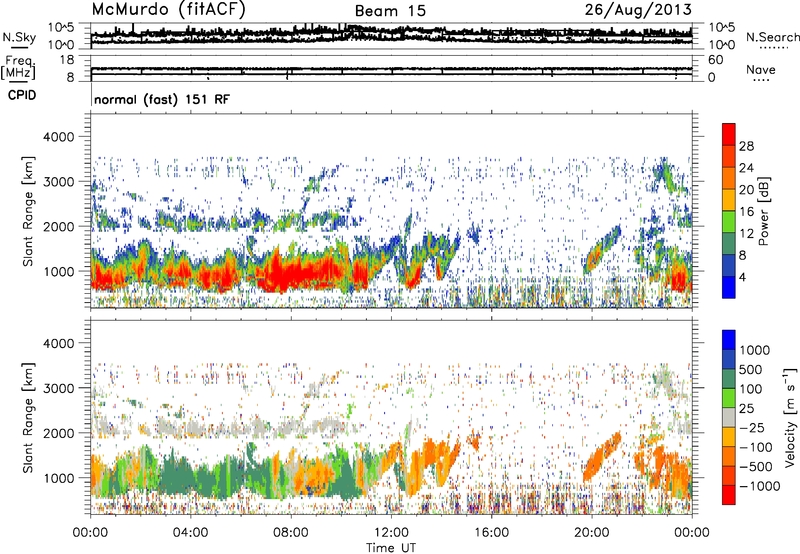Screen dimensions: 800x554
Task: Click the blue bottom segment of power colorbar
Action: (x=729, y=287)
